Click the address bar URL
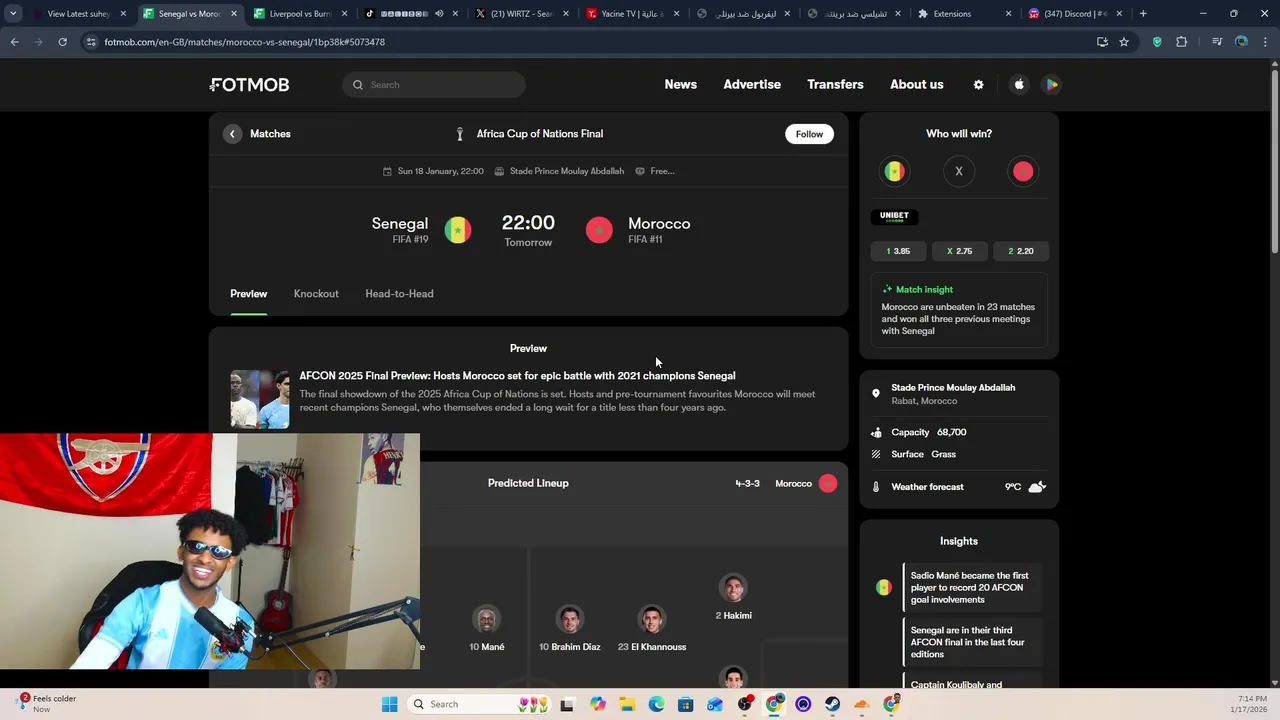This screenshot has height=720, width=1280. tap(244, 42)
